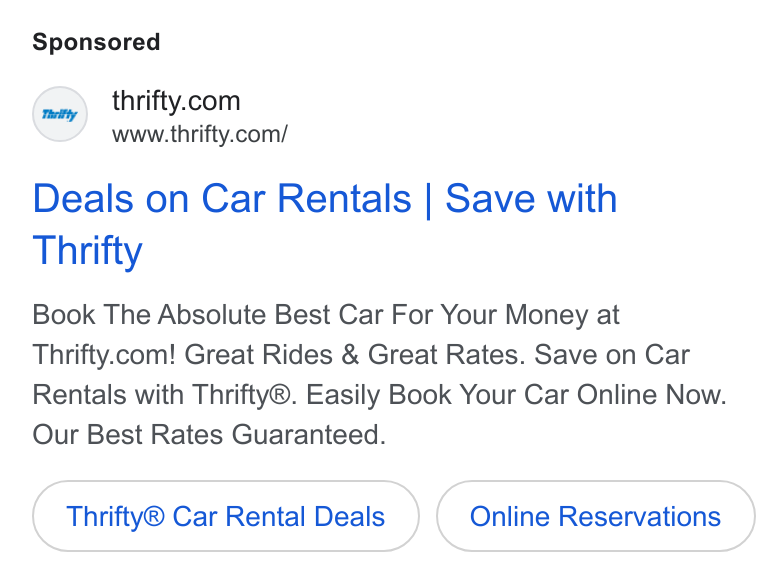The height and width of the screenshot is (584, 760).
Task: Click the www.thrifty.com/ display URL
Action: tap(200, 134)
